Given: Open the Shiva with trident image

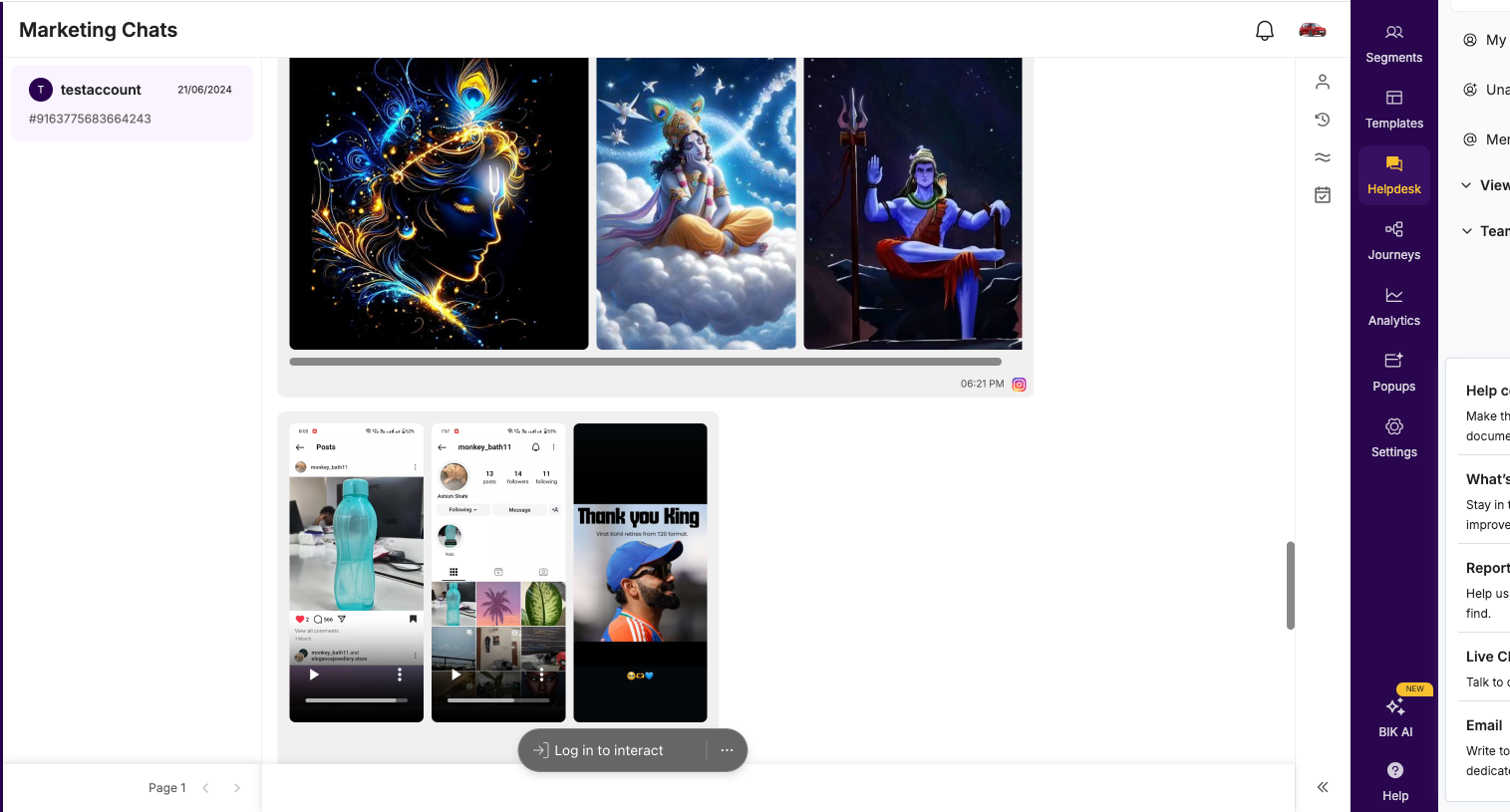Looking at the screenshot, I should (913, 203).
